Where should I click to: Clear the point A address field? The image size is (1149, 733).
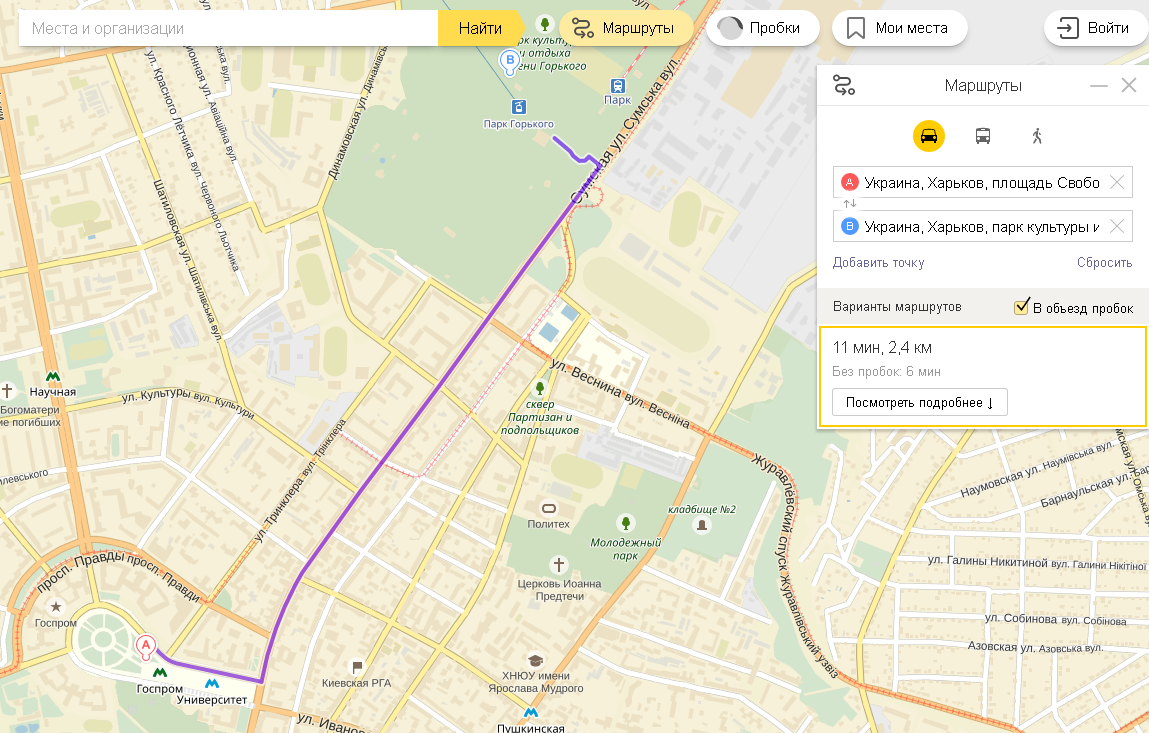click(x=1117, y=183)
